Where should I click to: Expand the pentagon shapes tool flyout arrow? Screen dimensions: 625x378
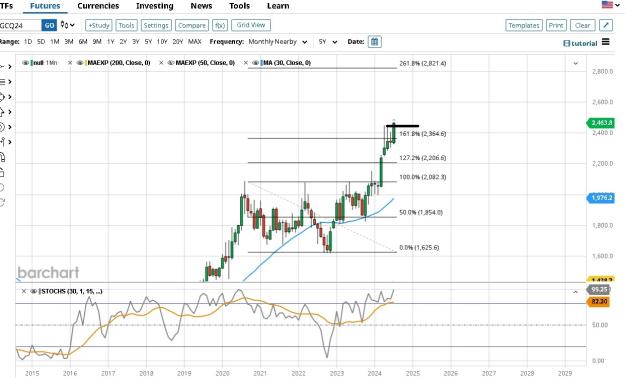coord(10,97)
